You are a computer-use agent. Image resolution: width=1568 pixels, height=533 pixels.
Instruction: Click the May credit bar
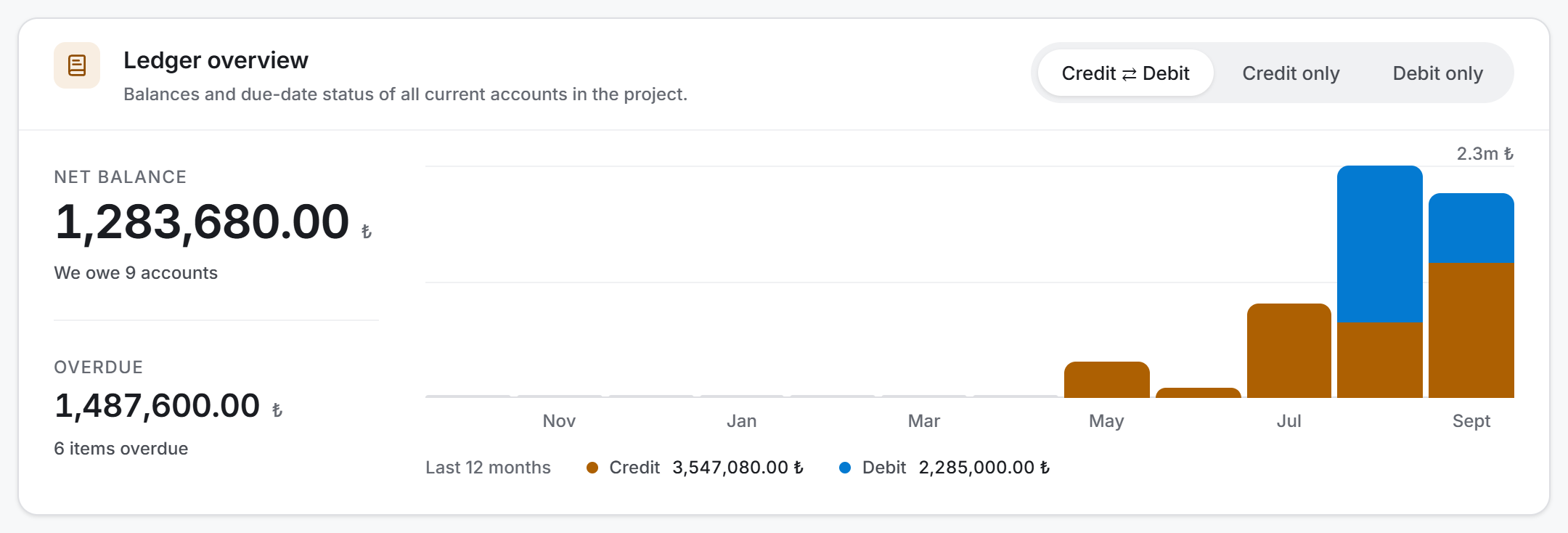point(1106,380)
